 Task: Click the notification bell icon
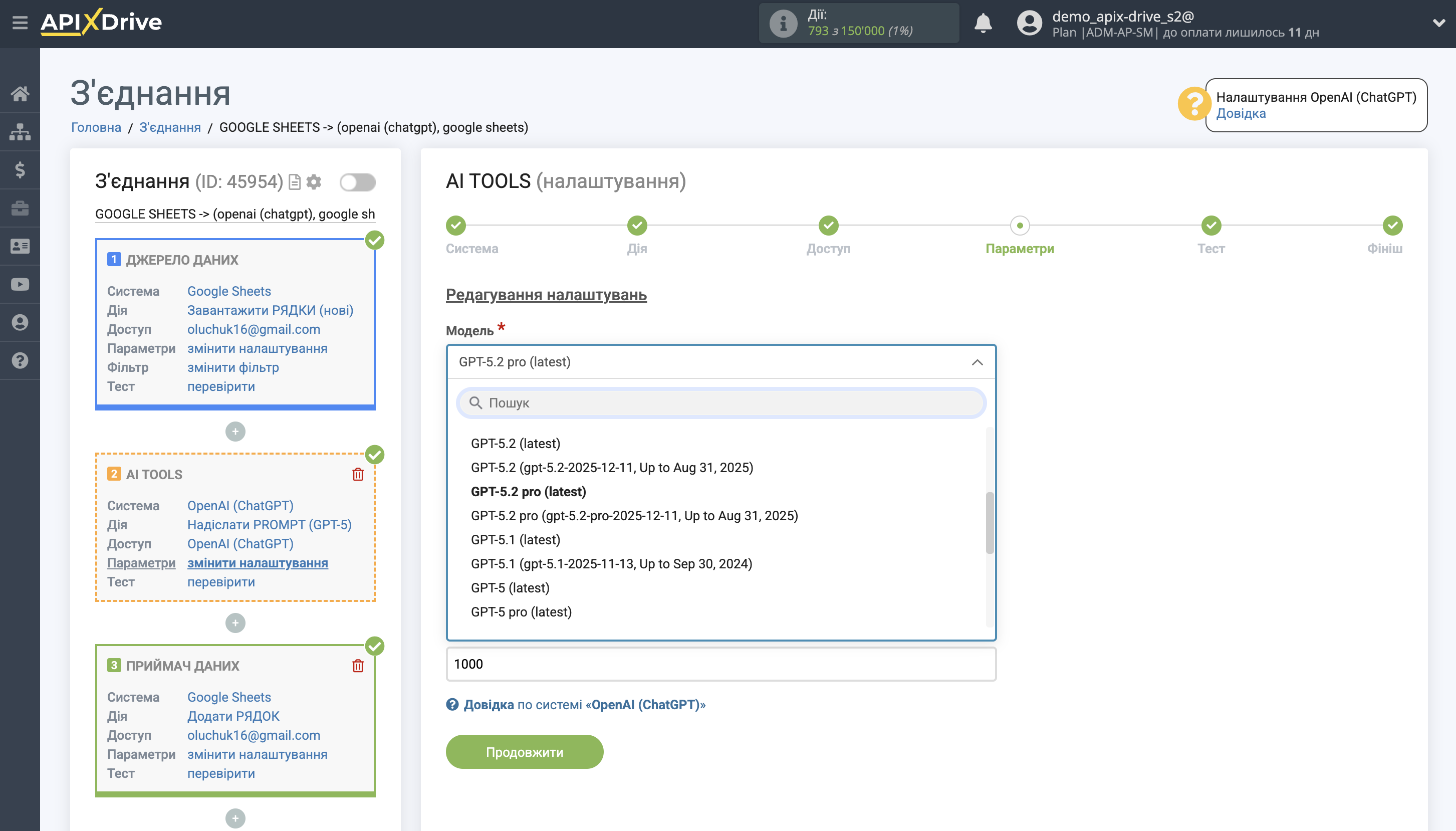983,23
